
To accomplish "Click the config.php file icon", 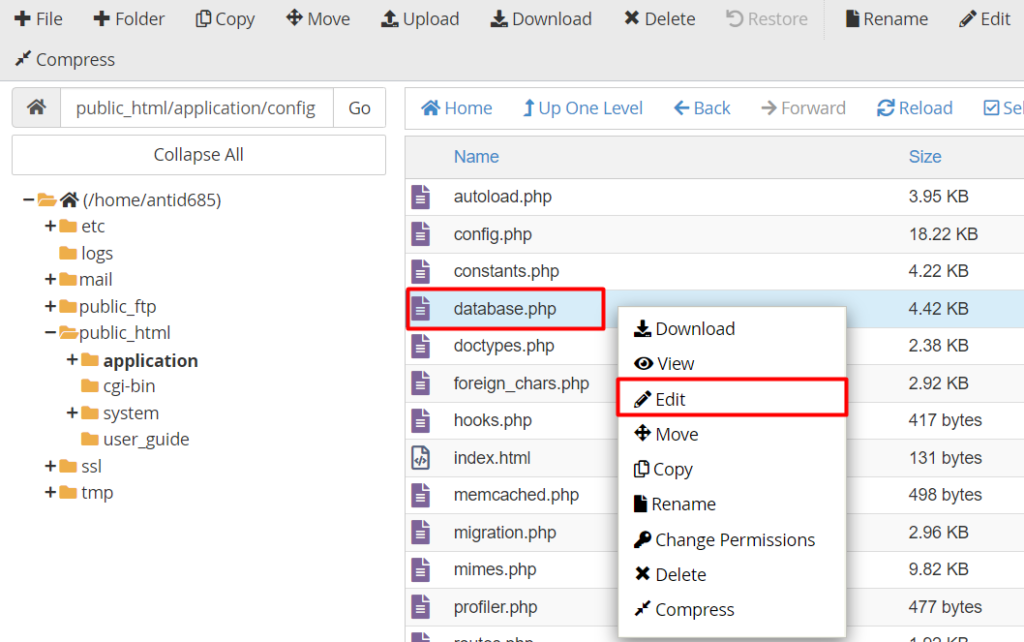I will point(421,234).
